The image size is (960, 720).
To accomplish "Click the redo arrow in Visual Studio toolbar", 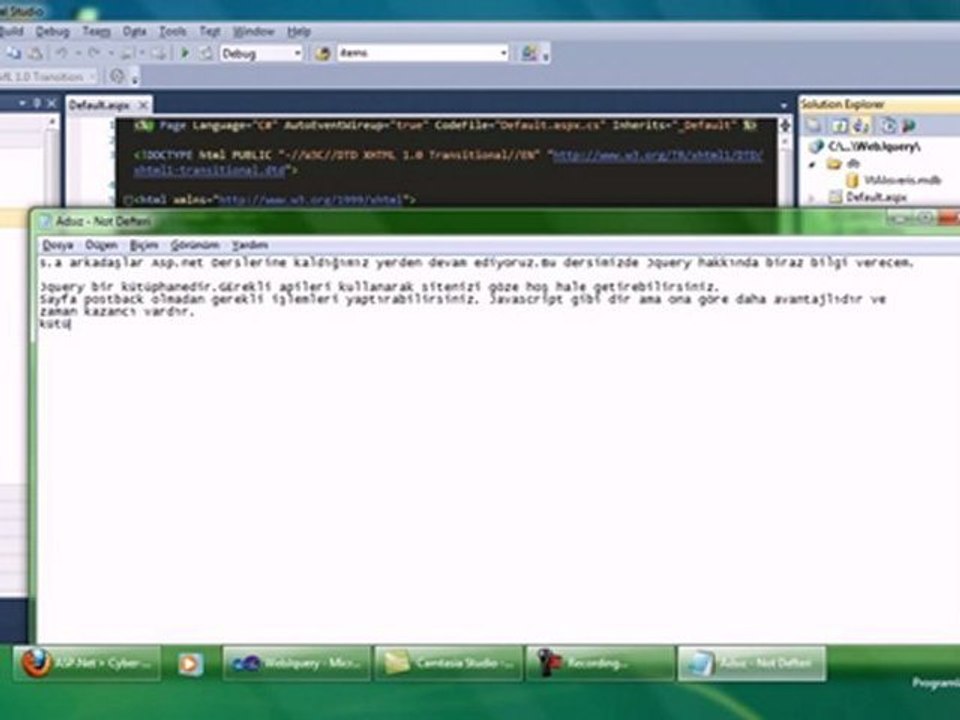I will [94, 54].
